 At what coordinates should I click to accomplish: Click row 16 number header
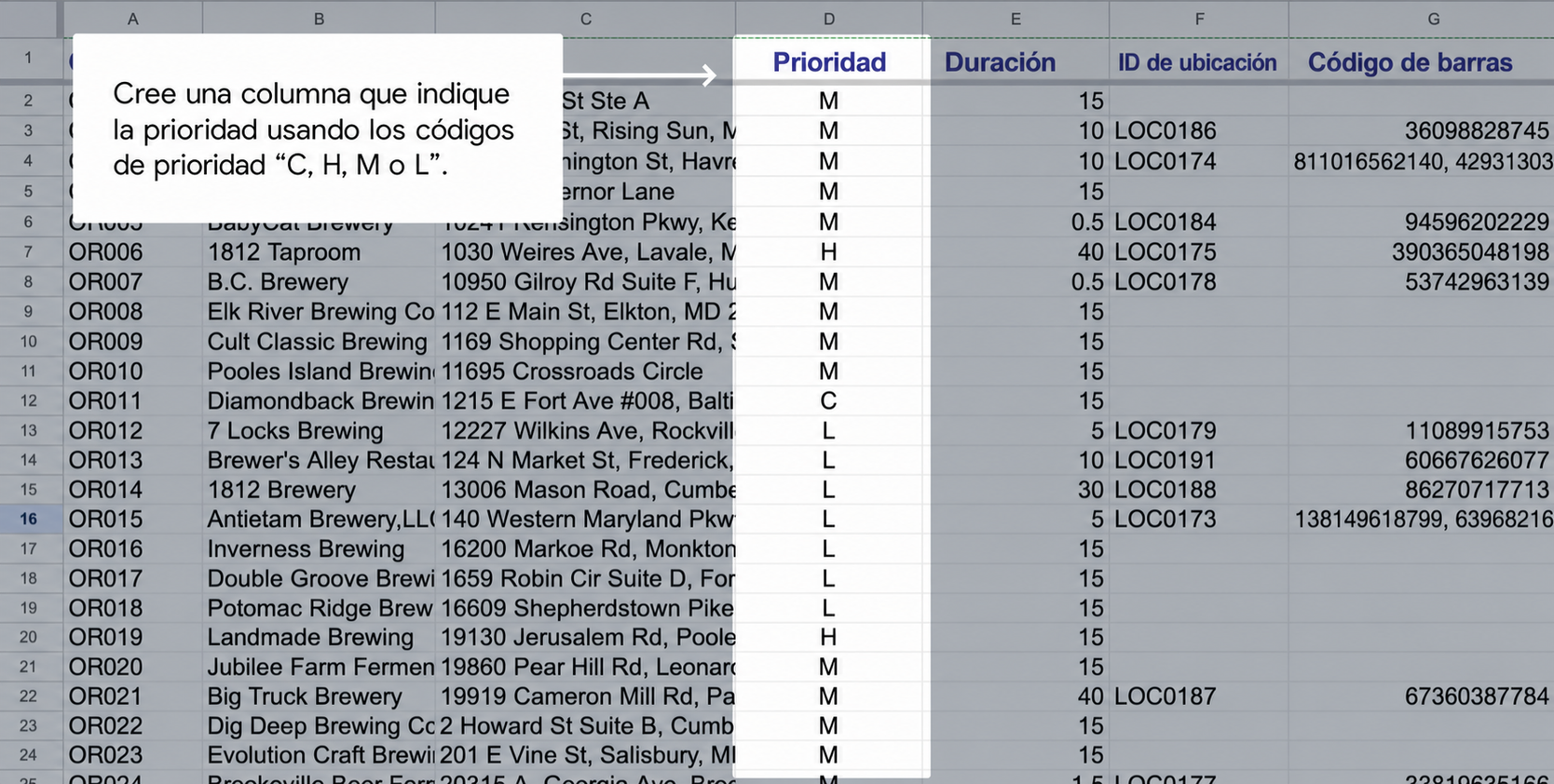click(29, 519)
